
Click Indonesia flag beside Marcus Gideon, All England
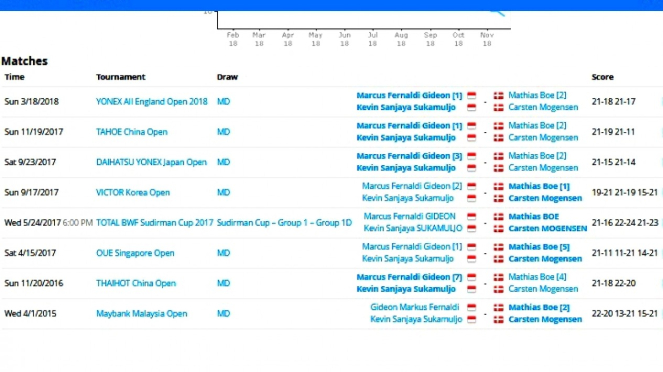pyautogui.click(x=471, y=96)
